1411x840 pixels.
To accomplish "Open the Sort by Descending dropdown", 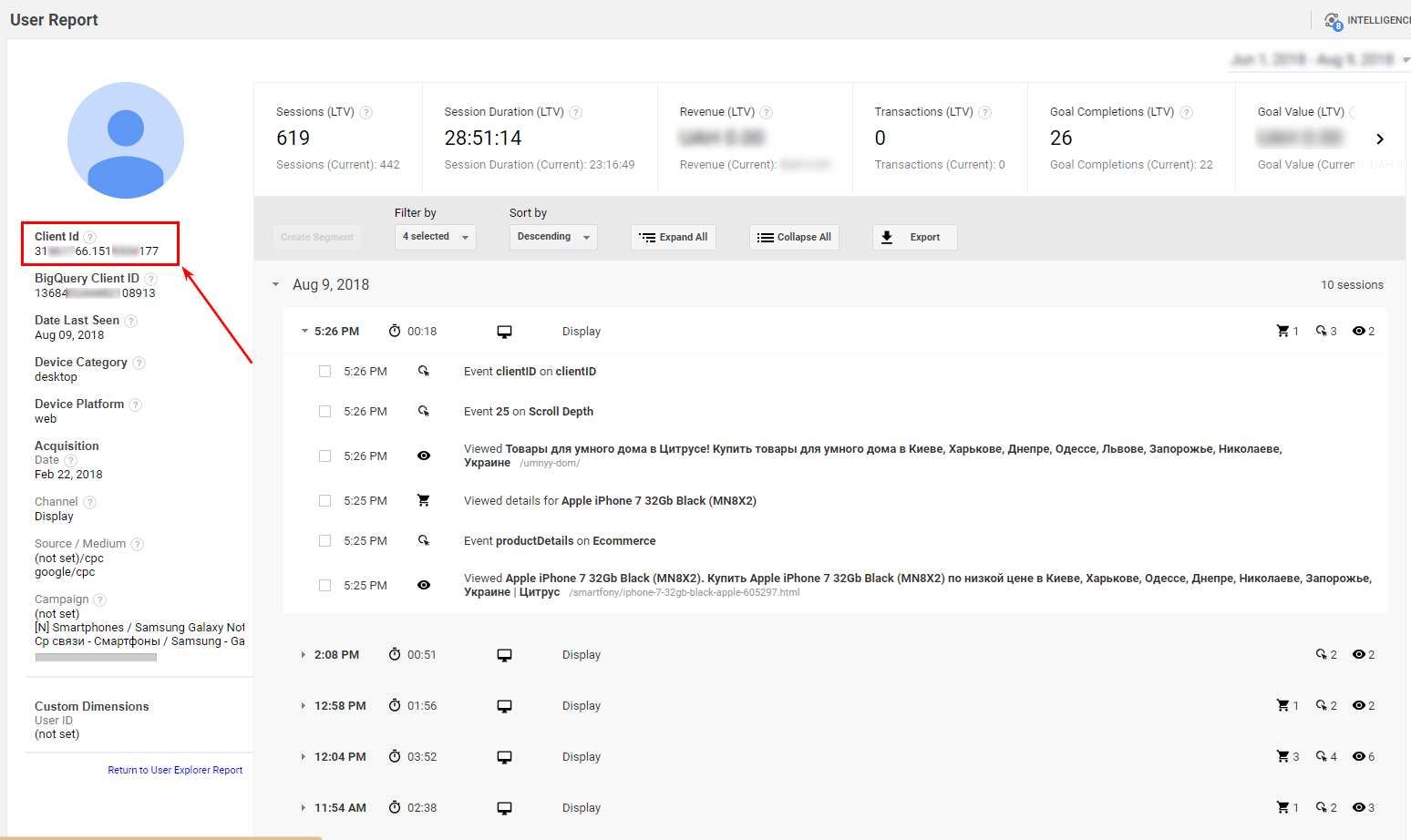I will coord(553,237).
